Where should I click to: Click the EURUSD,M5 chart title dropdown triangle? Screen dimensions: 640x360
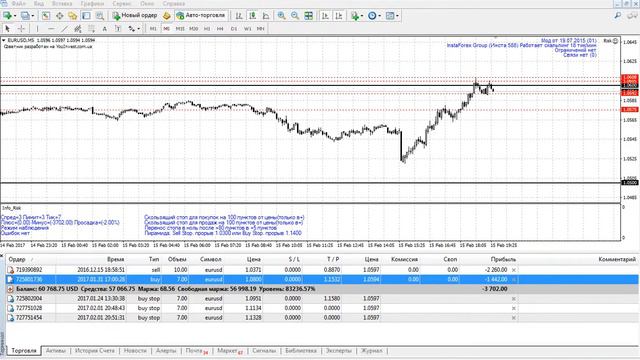coord(3,40)
